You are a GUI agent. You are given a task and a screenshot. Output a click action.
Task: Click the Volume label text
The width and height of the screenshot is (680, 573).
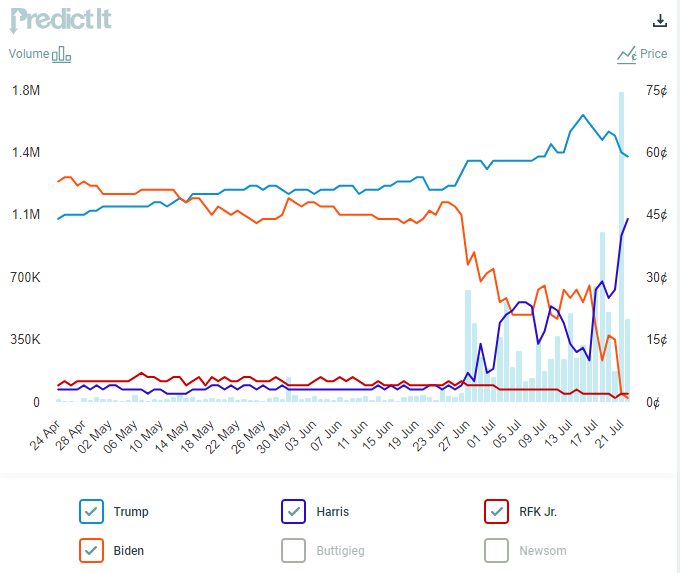click(x=28, y=54)
